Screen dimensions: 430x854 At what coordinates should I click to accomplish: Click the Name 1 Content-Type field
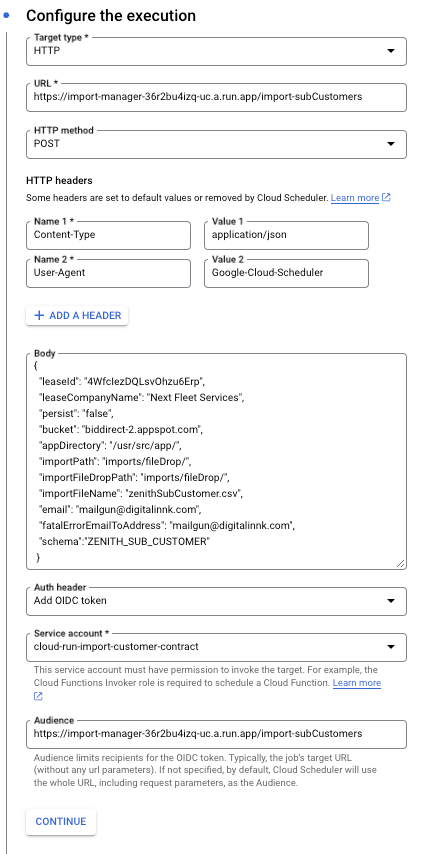point(108,235)
